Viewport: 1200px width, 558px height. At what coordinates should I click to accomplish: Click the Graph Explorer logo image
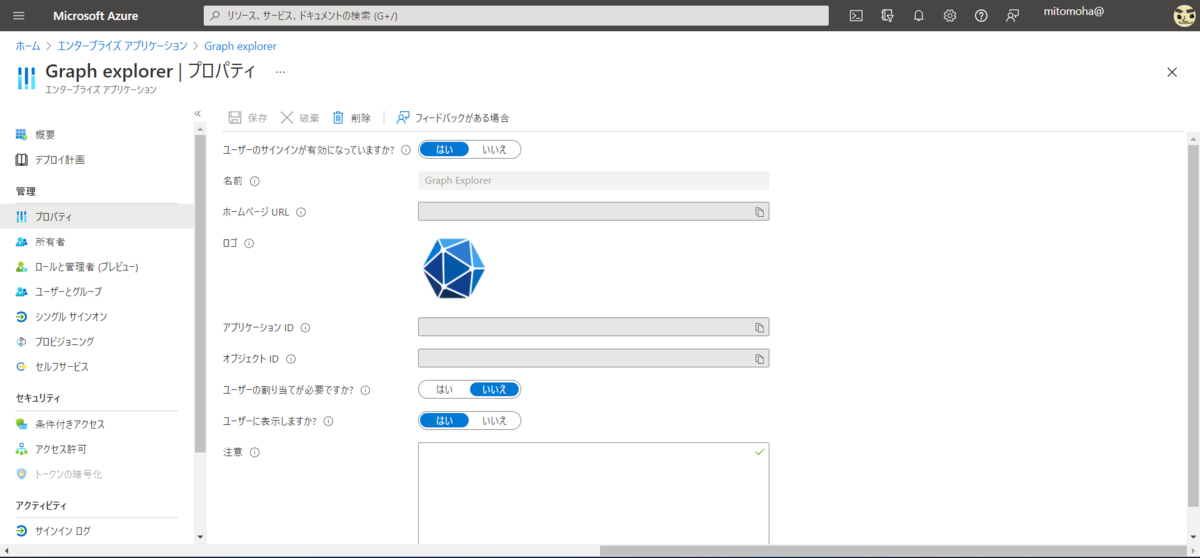(x=454, y=268)
